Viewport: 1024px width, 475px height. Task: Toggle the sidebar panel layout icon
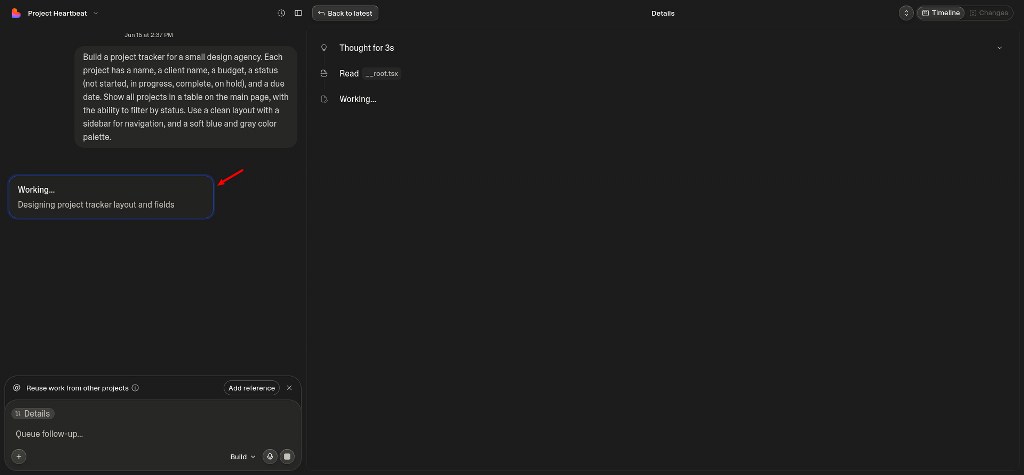(298, 13)
